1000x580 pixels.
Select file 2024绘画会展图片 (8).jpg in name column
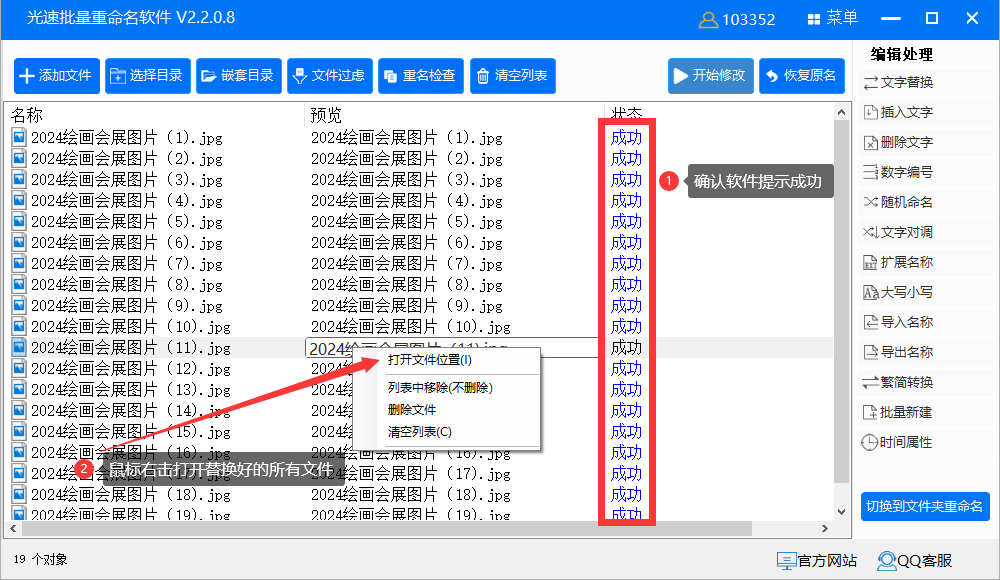[x=126, y=285]
